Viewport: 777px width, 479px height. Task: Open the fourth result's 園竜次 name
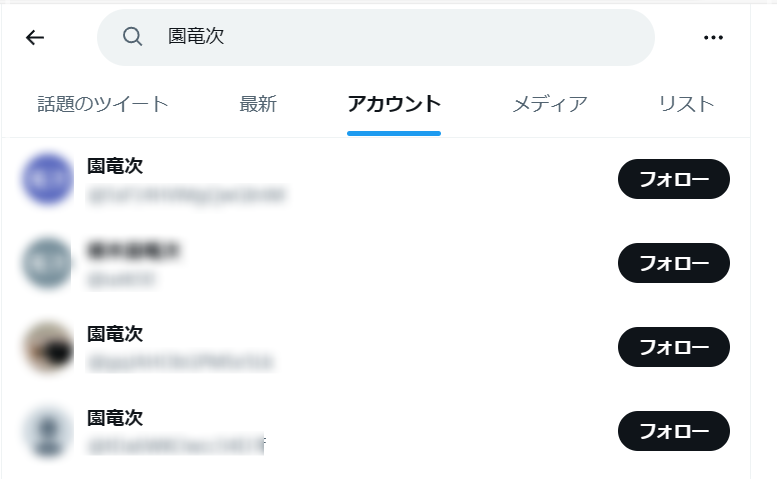pos(115,418)
